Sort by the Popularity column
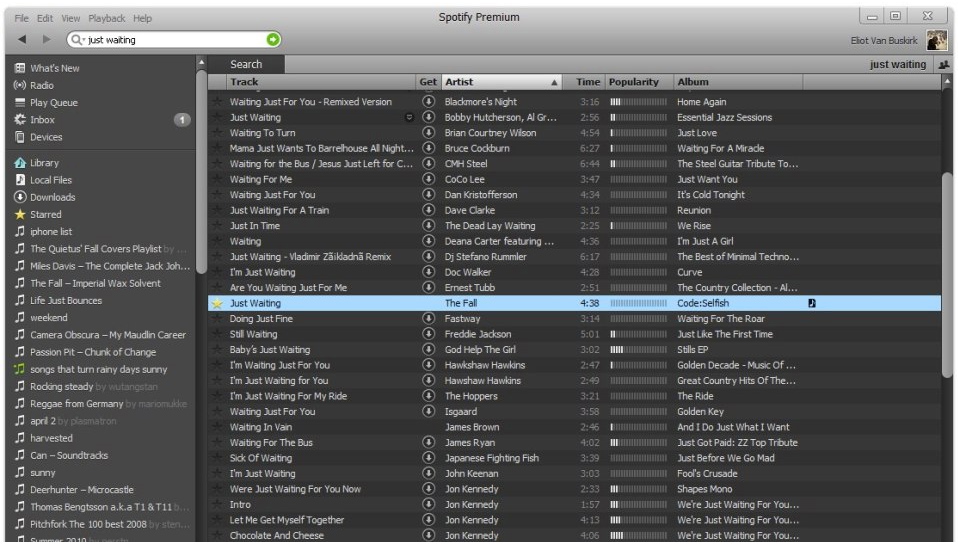 coord(638,82)
